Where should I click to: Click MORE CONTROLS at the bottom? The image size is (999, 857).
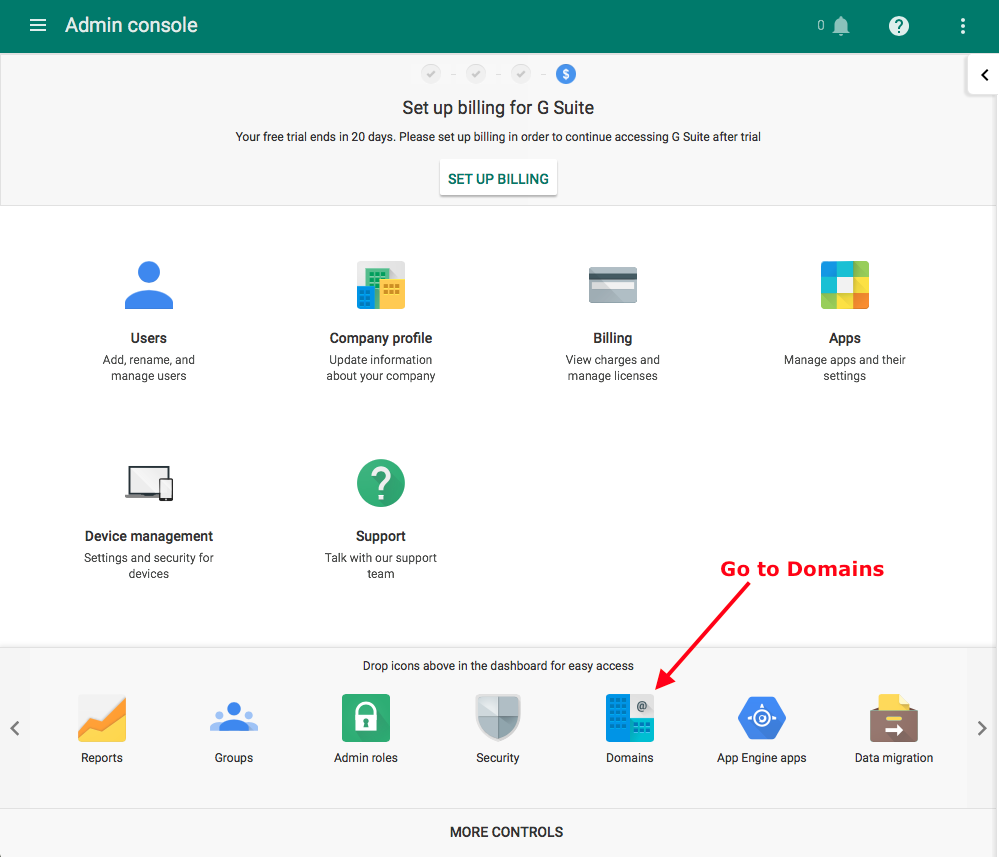pyautogui.click(x=507, y=832)
